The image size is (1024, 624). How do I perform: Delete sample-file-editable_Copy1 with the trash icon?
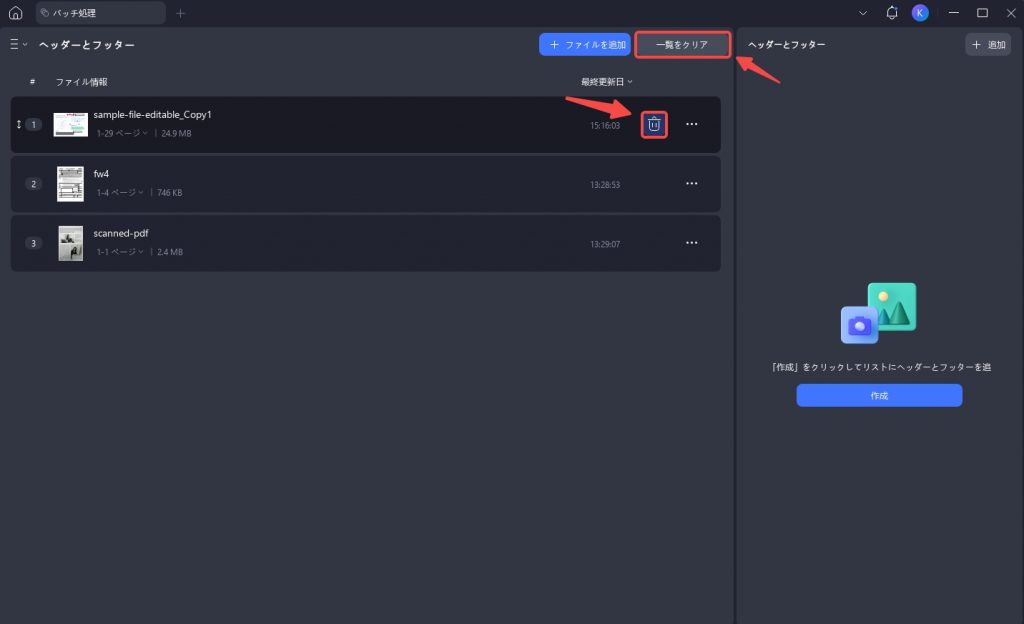654,125
